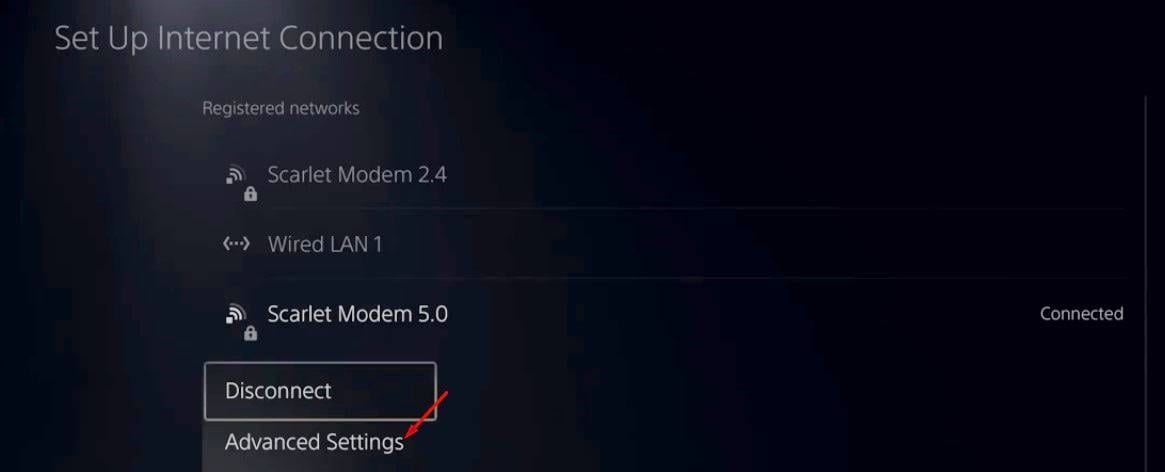Click the Disconnect button
This screenshot has height=472, width=1165.
pos(319,391)
